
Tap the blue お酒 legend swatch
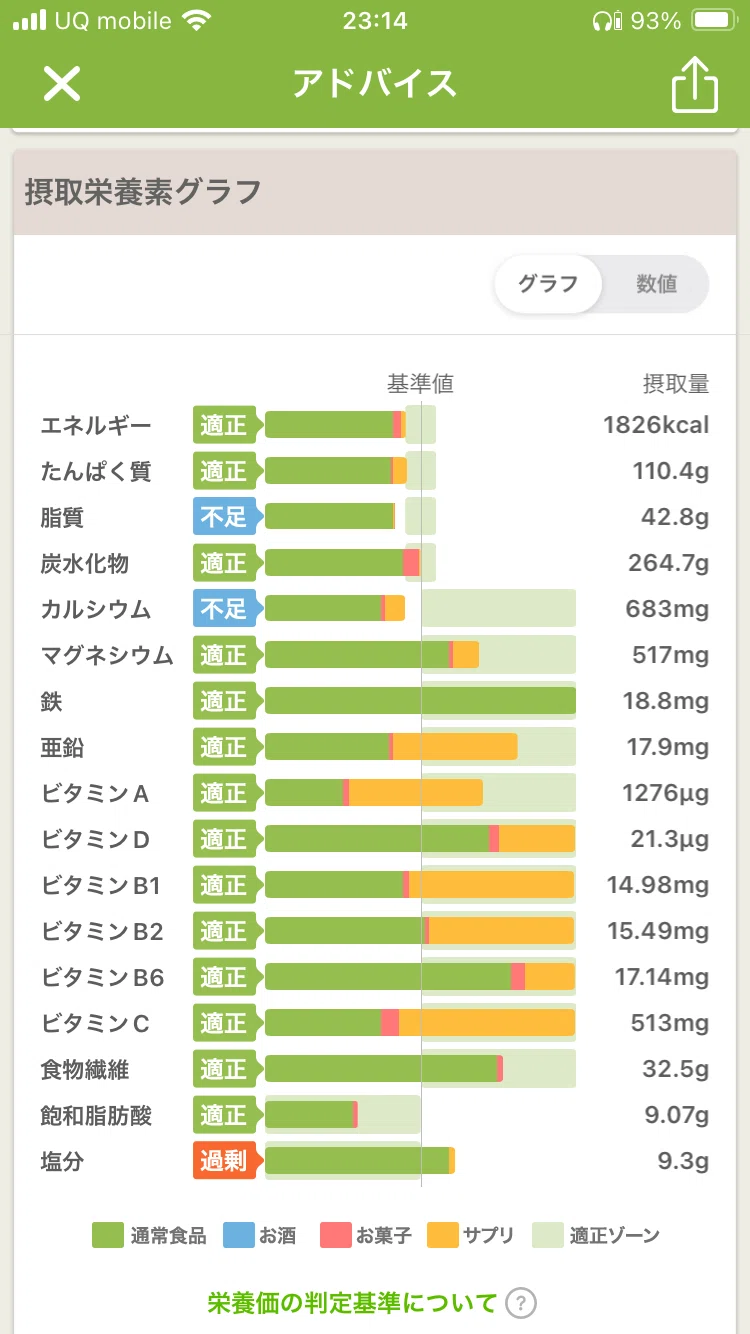tap(238, 1235)
